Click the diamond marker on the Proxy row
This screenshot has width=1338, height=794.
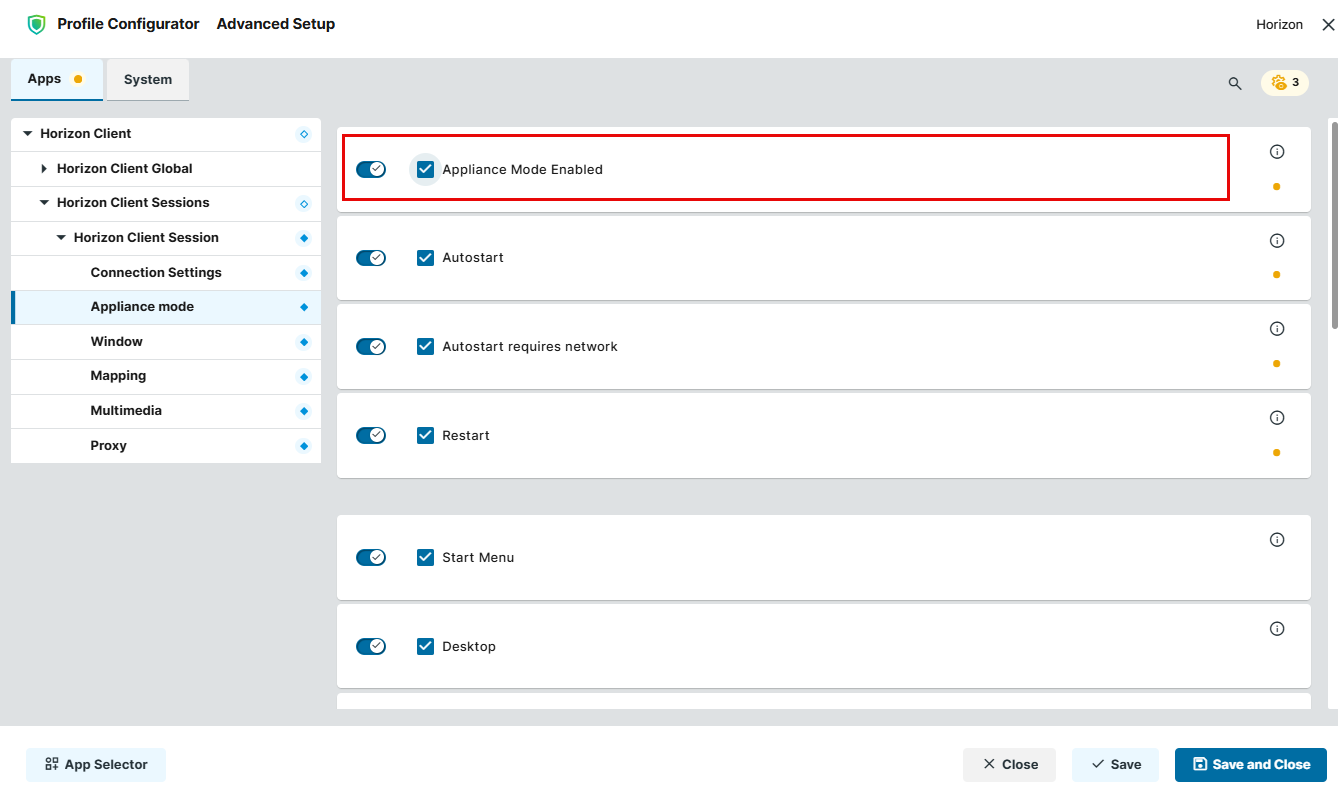coord(304,446)
